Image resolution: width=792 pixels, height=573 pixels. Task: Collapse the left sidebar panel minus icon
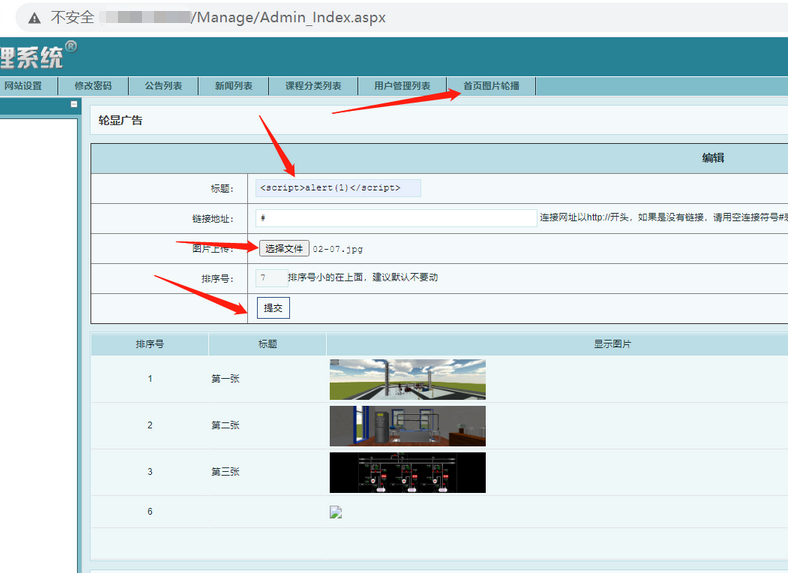click(x=74, y=104)
